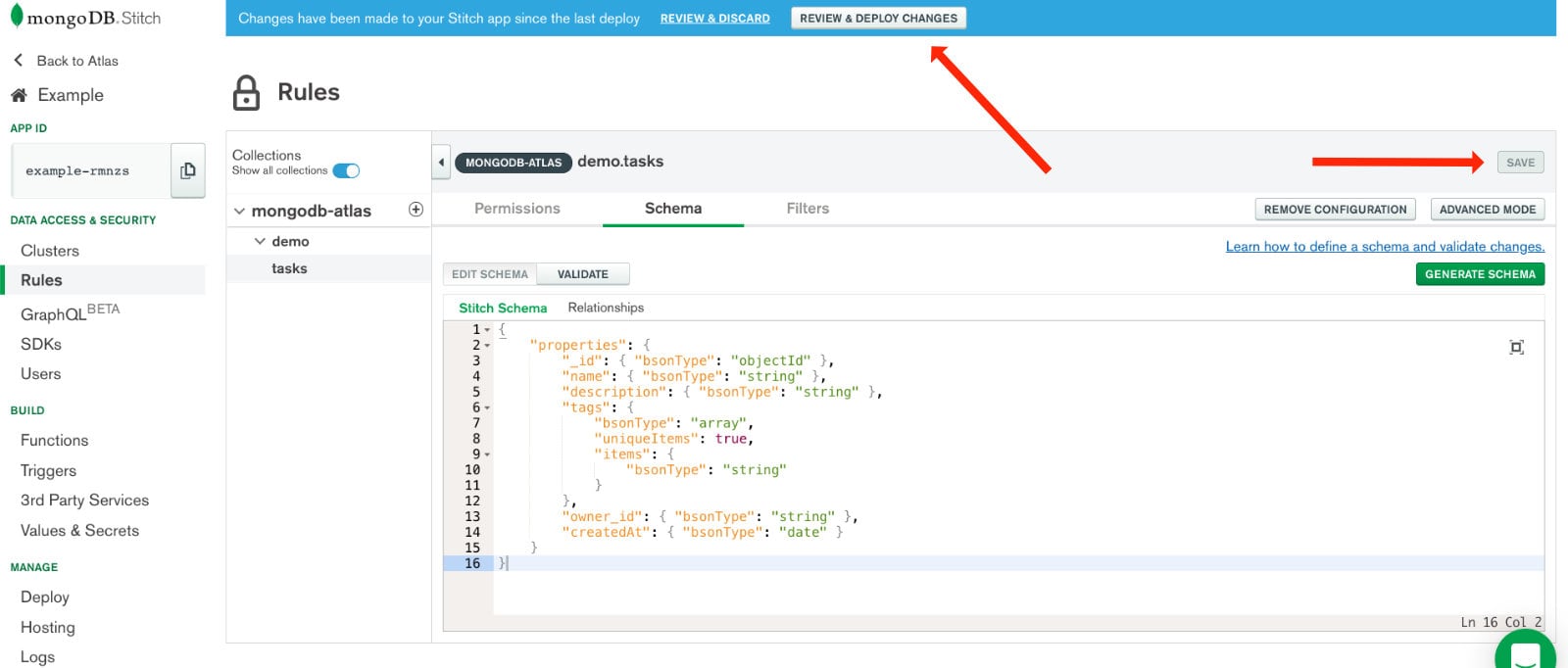Click Generate Schema button
Screen dimensions: 1568x668
(x=1480, y=274)
